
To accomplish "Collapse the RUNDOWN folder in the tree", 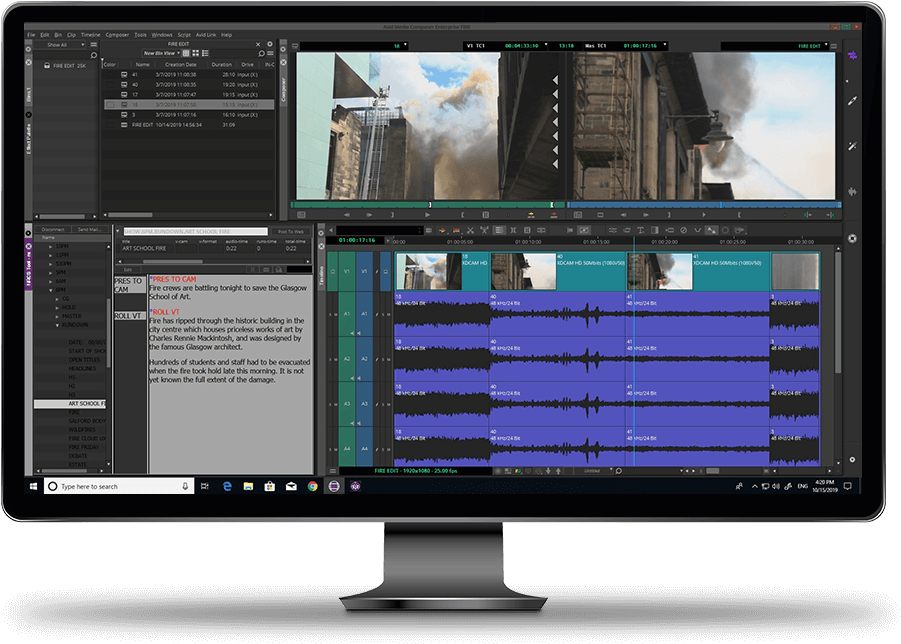I will coord(56,324).
